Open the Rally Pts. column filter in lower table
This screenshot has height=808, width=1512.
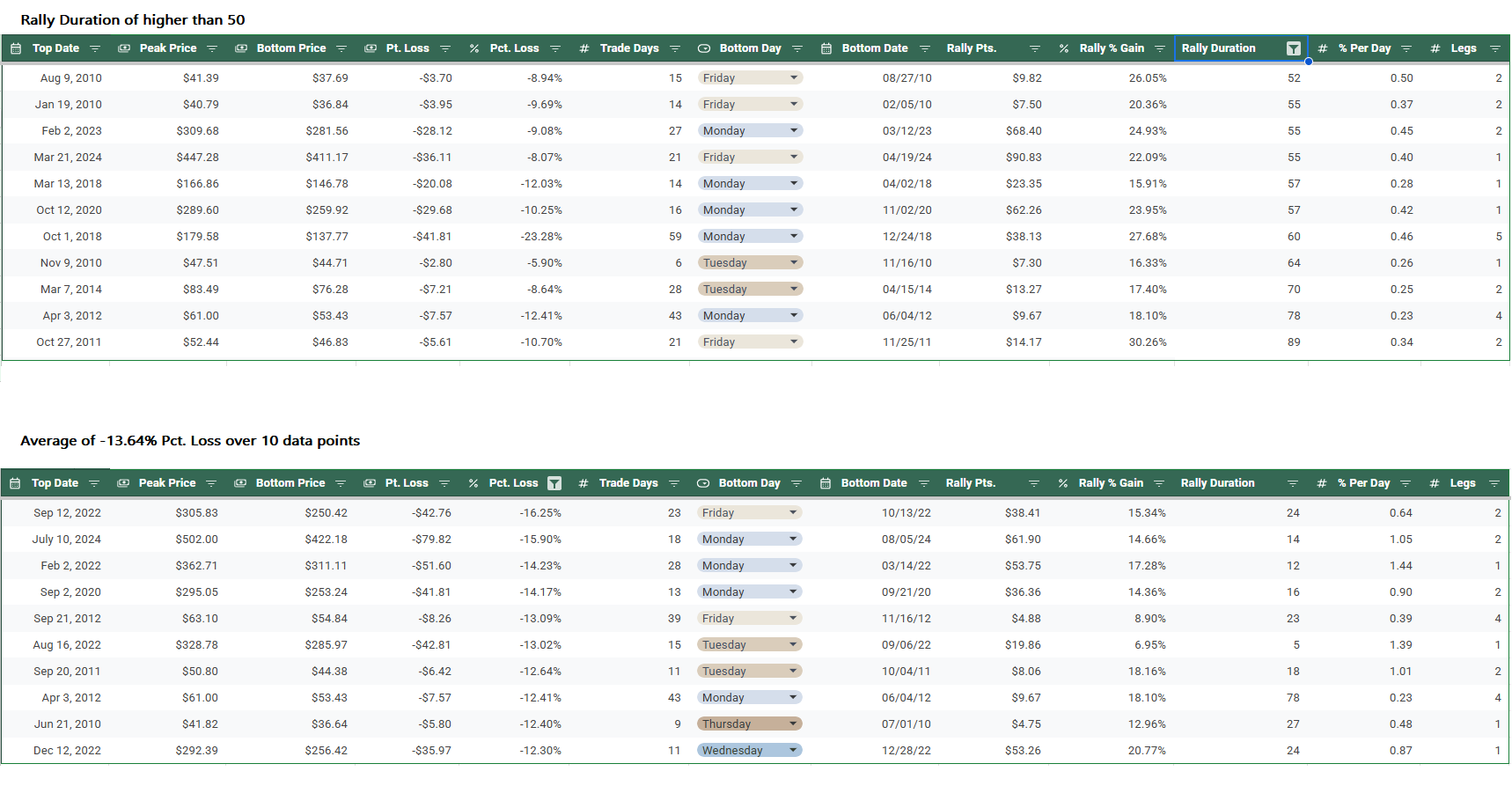pos(1034,483)
